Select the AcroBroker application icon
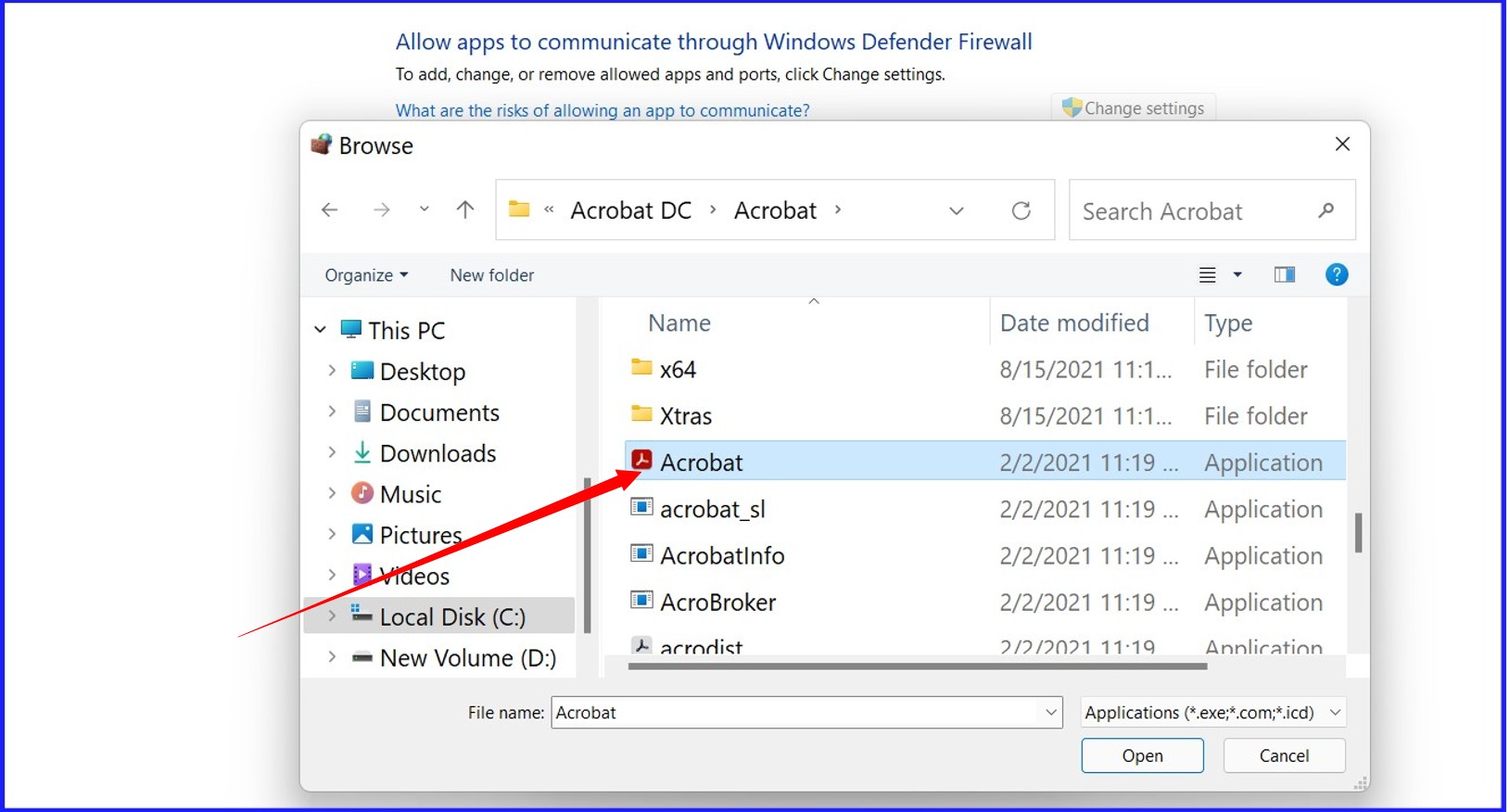 tap(641, 600)
